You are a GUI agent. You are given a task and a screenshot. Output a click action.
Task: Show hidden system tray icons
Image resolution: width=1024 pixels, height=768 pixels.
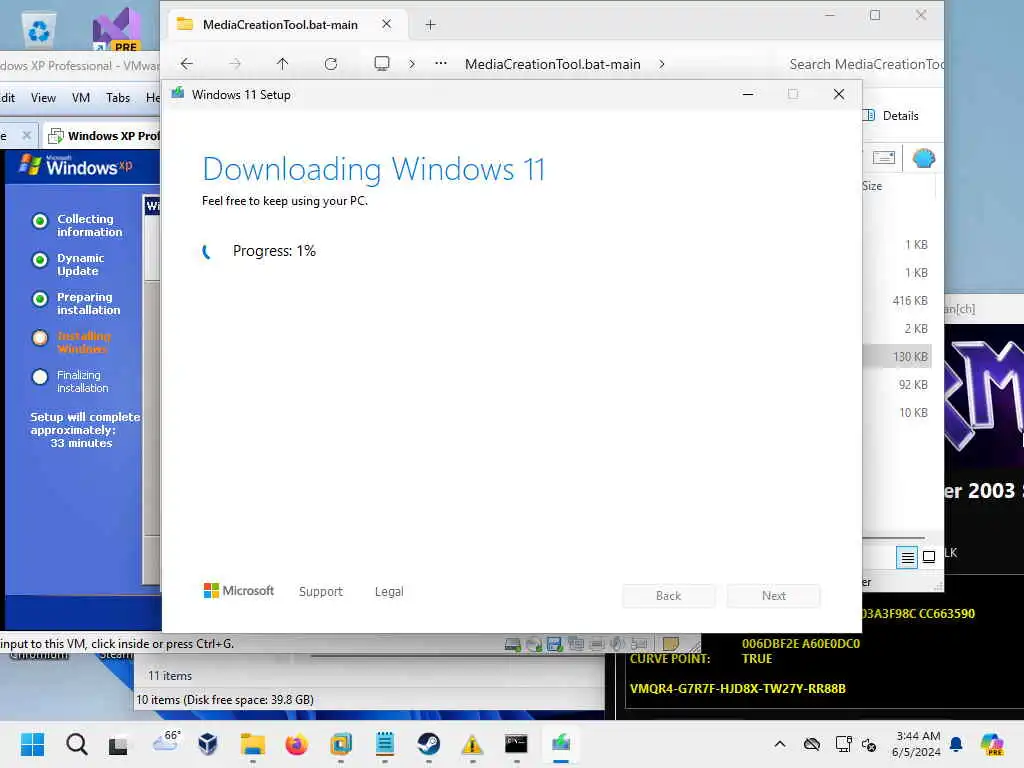point(780,744)
